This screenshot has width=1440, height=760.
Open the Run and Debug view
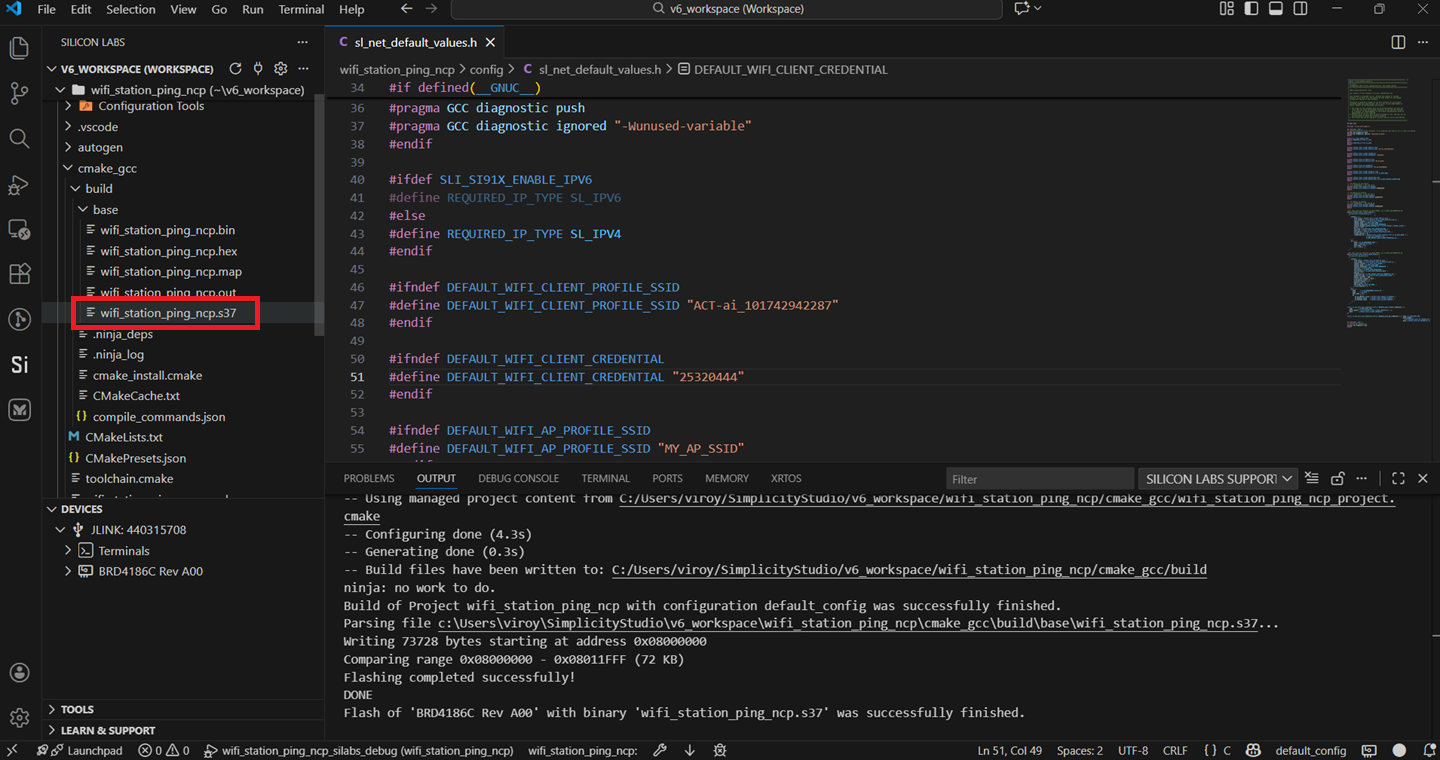tap(19, 184)
